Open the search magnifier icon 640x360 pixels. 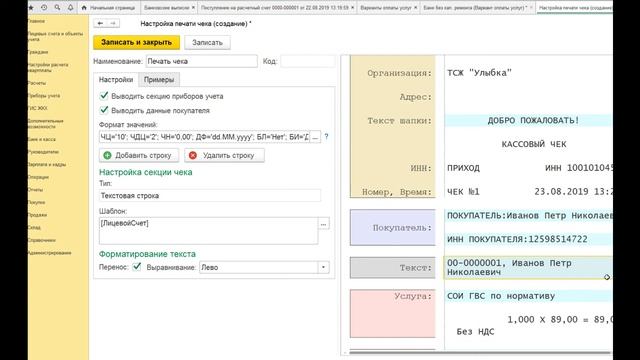click(x=57, y=7)
